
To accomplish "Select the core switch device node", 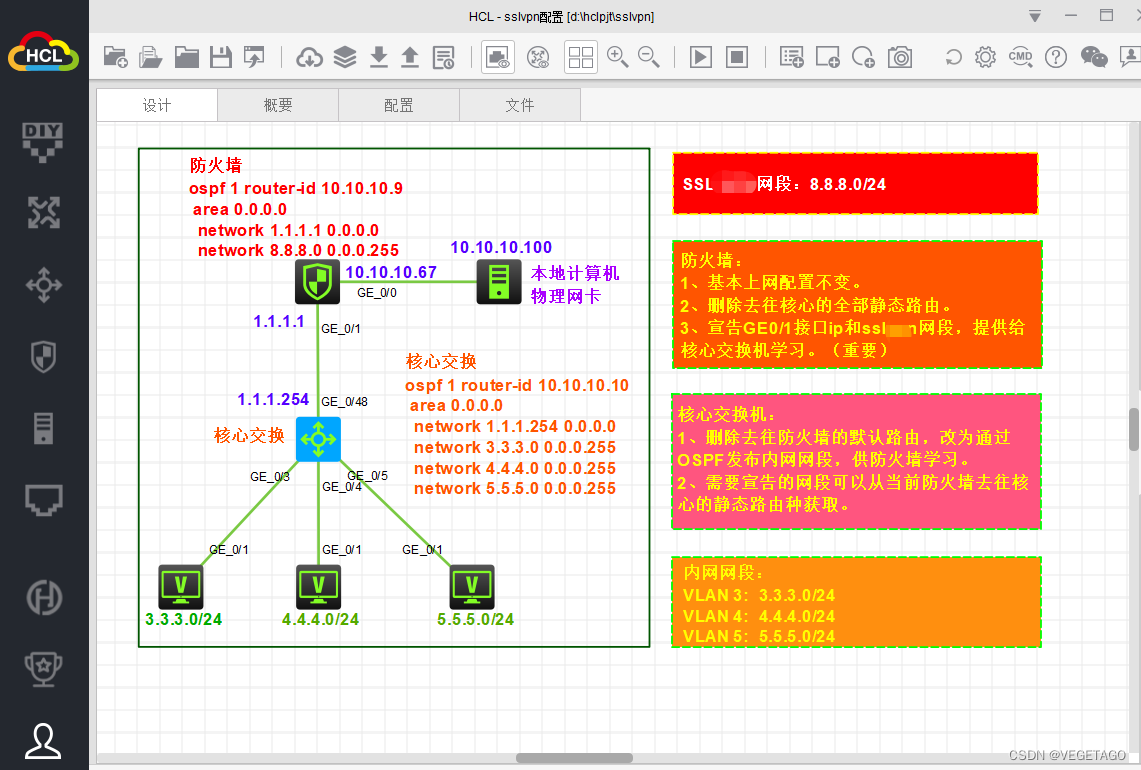I will click(x=318, y=439).
